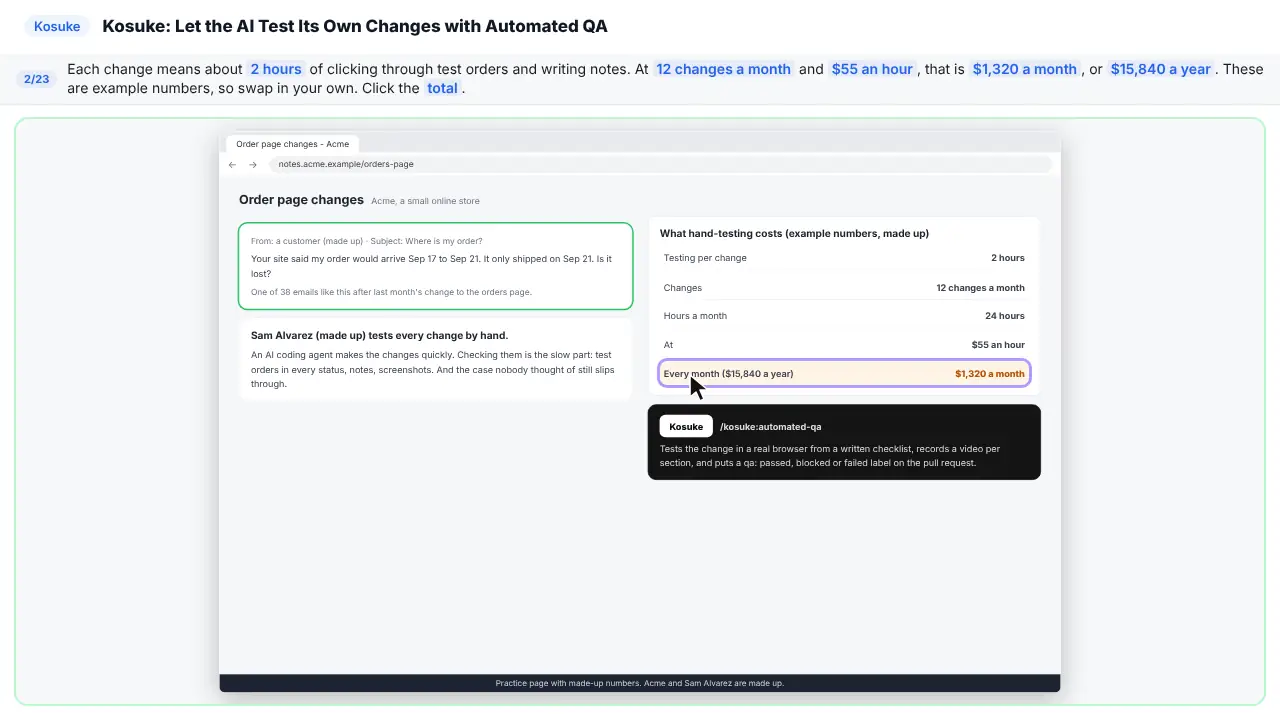Viewport: 1280px width, 720px height.
Task: Click the '2 hours' highlight in the instruction text
Action: click(276, 69)
